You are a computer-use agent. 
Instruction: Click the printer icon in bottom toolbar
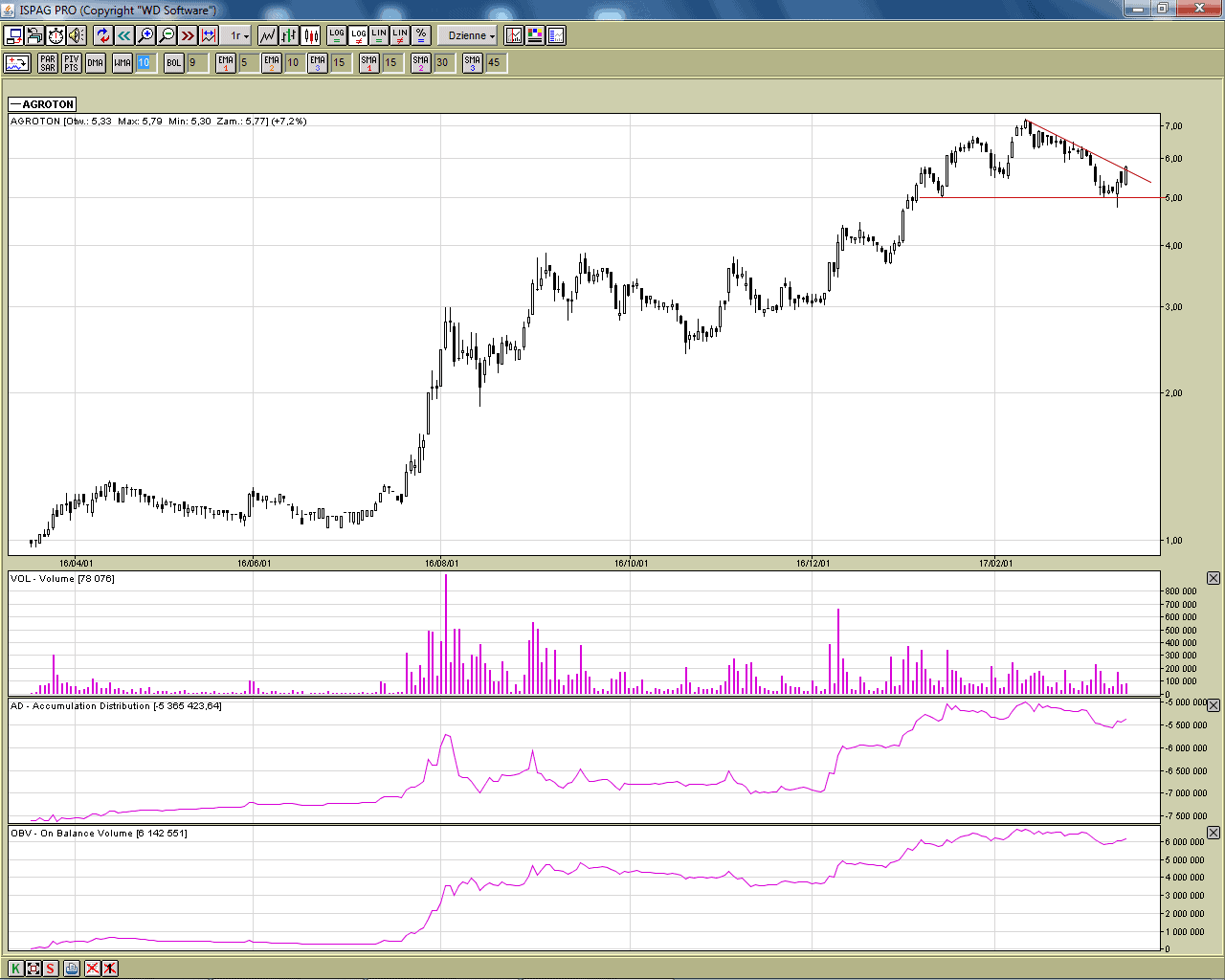coord(72,969)
